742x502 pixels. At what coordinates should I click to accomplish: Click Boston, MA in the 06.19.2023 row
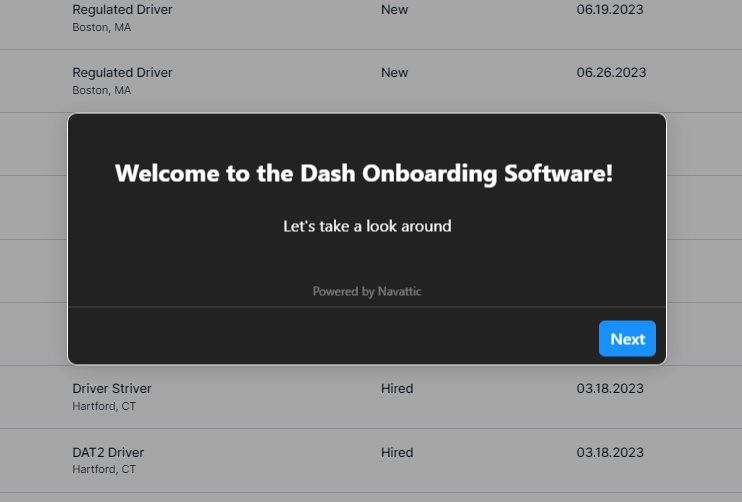point(101,27)
